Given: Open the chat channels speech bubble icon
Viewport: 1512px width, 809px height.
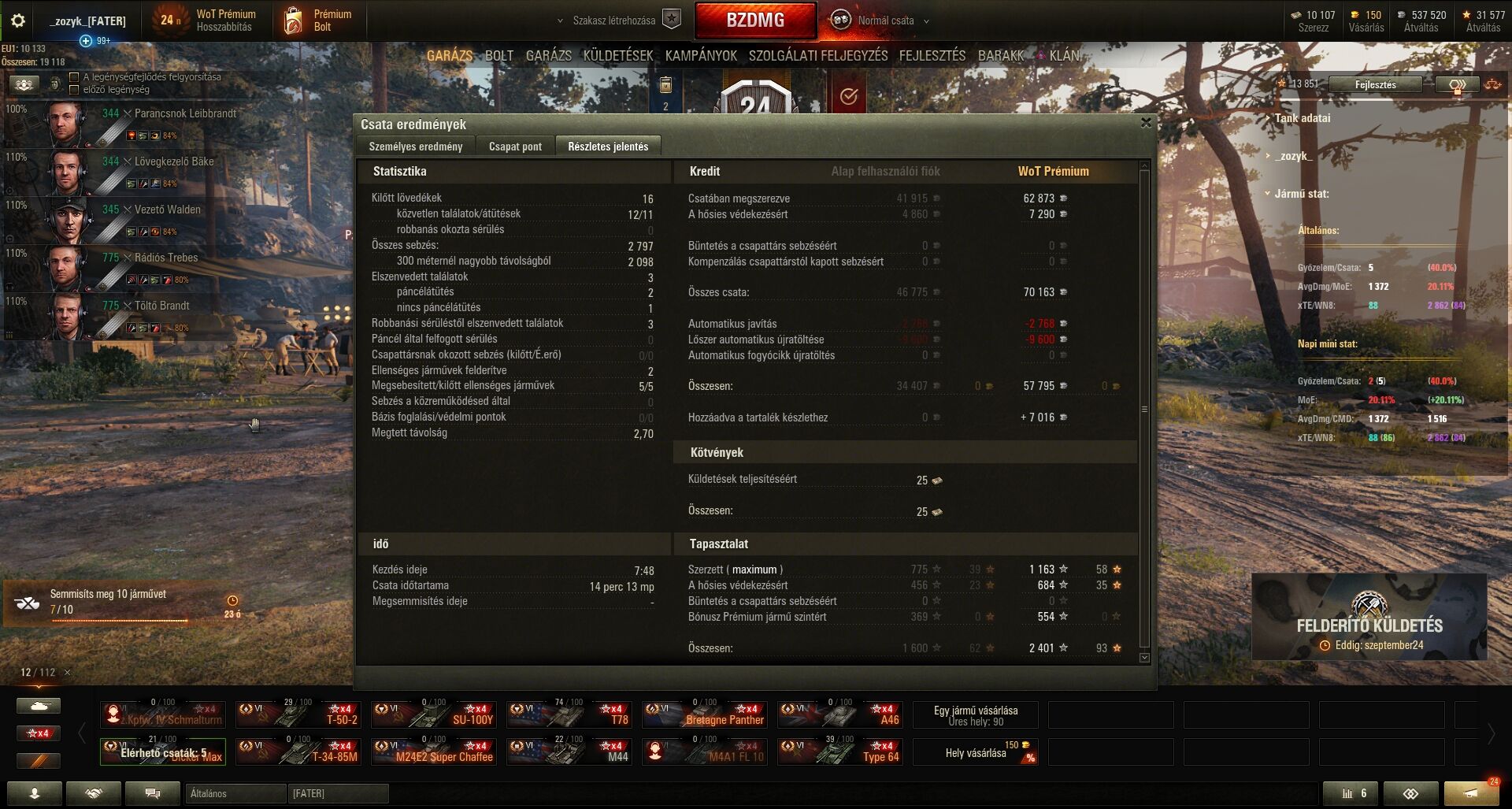Looking at the screenshot, I should pyautogui.click(x=153, y=793).
